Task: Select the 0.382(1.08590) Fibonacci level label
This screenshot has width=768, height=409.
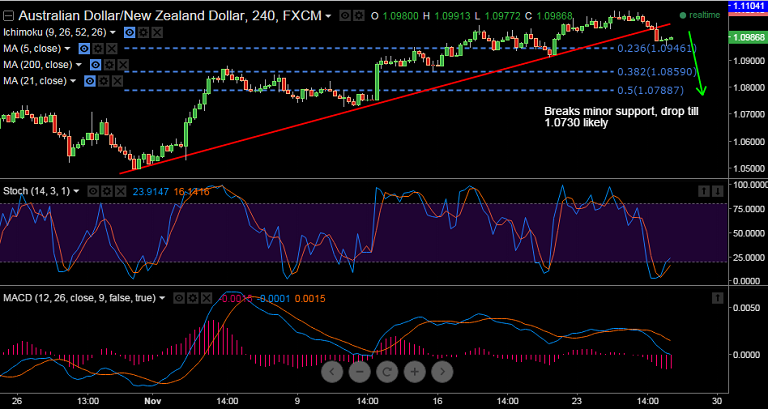Action: [657, 72]
